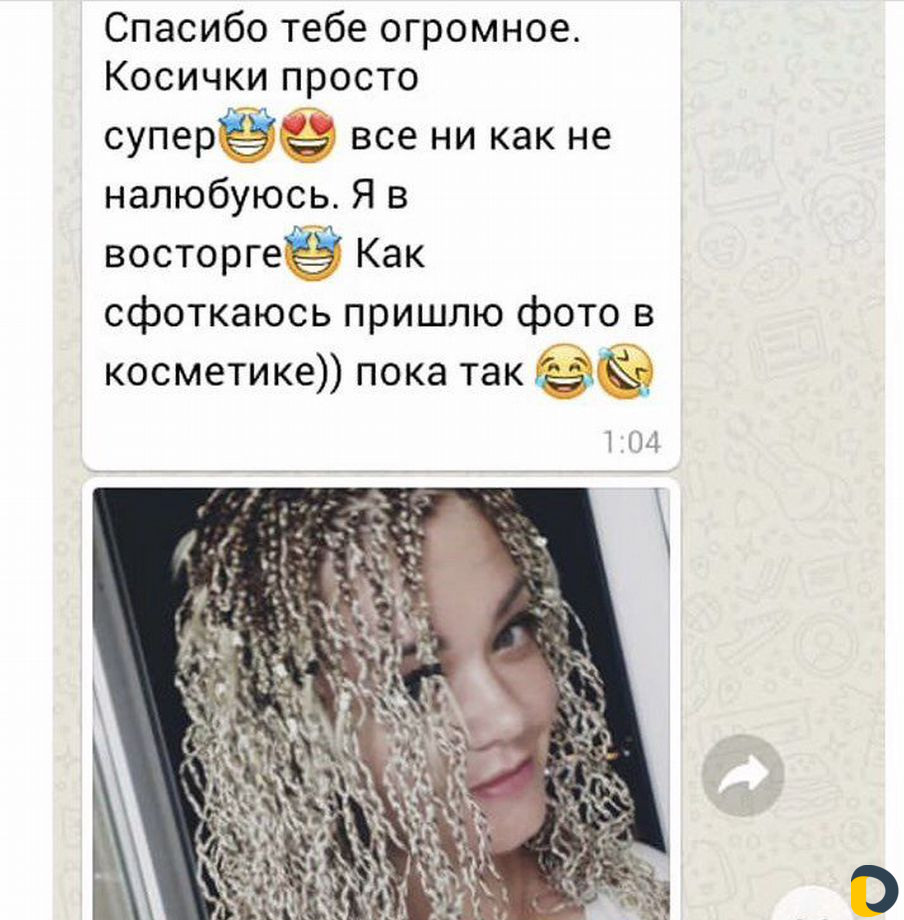Select the line "Спасибо тебе огромное."
The image size is (904, 920).
[x=342, y=29]
